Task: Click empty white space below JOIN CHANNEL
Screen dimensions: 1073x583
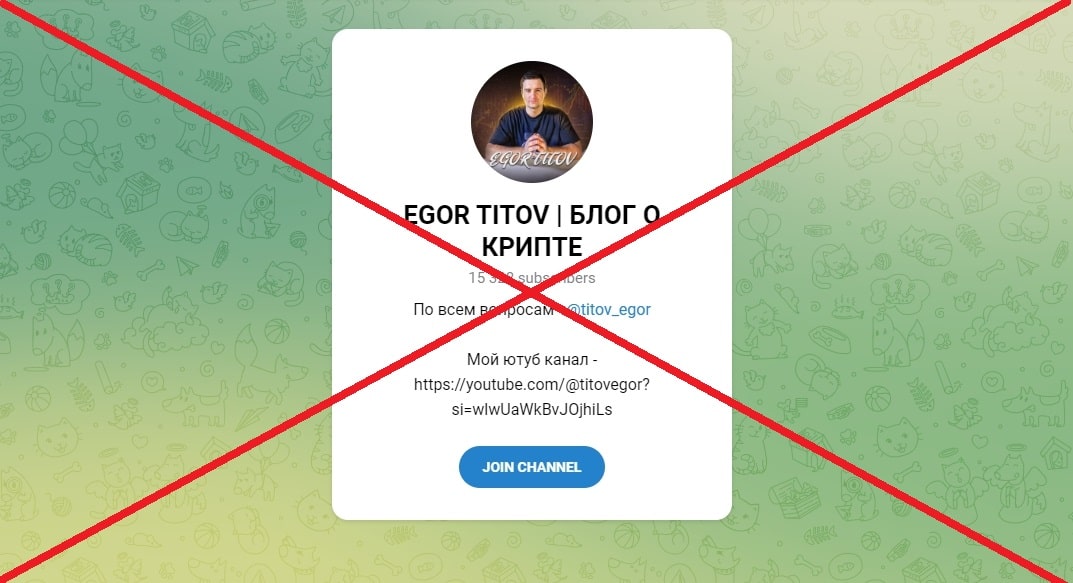Action: tap(532, 504)
